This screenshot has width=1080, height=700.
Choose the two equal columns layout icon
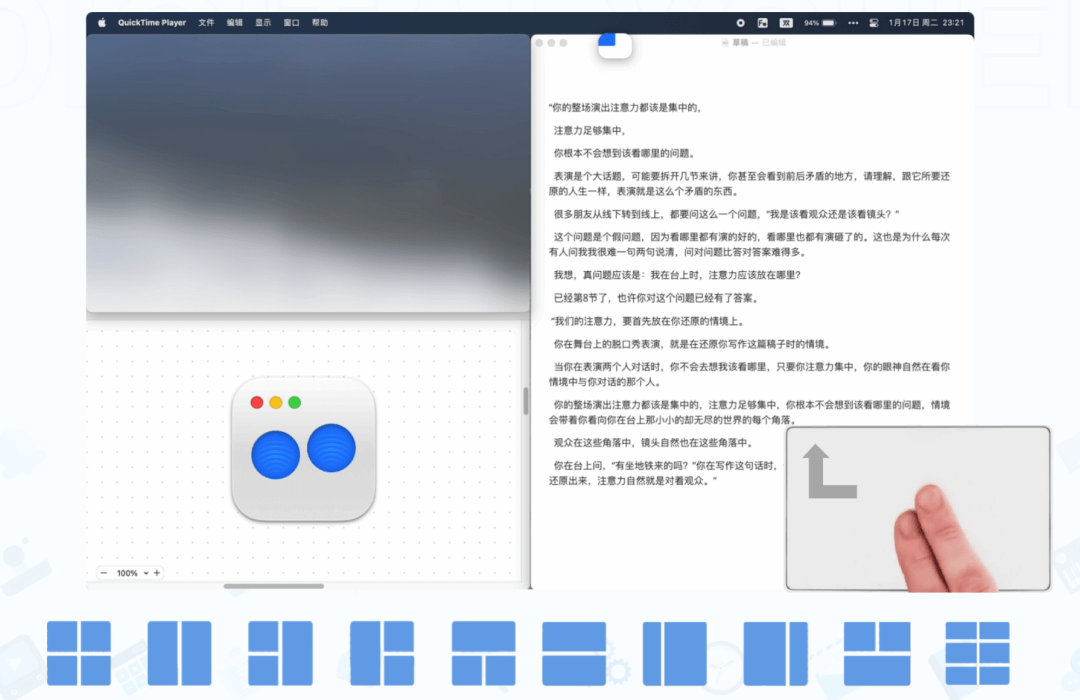[x=180, y=653]
